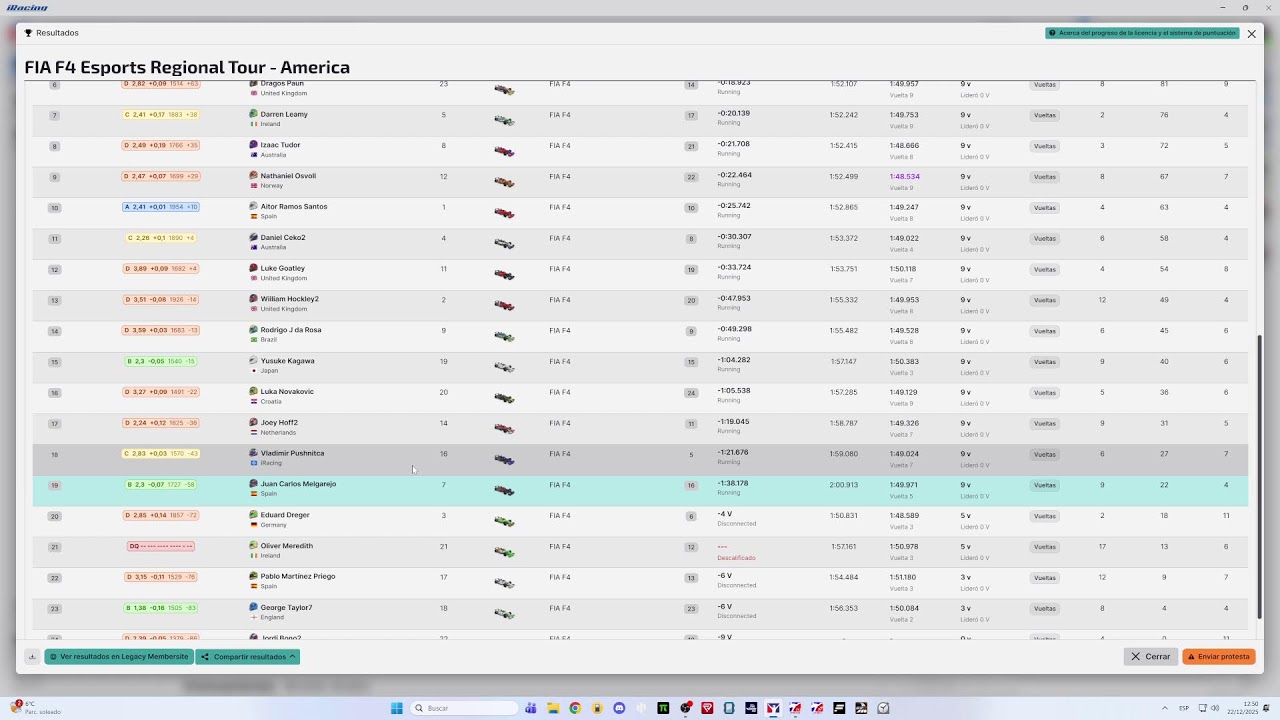Click the Cerrar button
Viewport: 1280px width, 720px height.
1150,657
